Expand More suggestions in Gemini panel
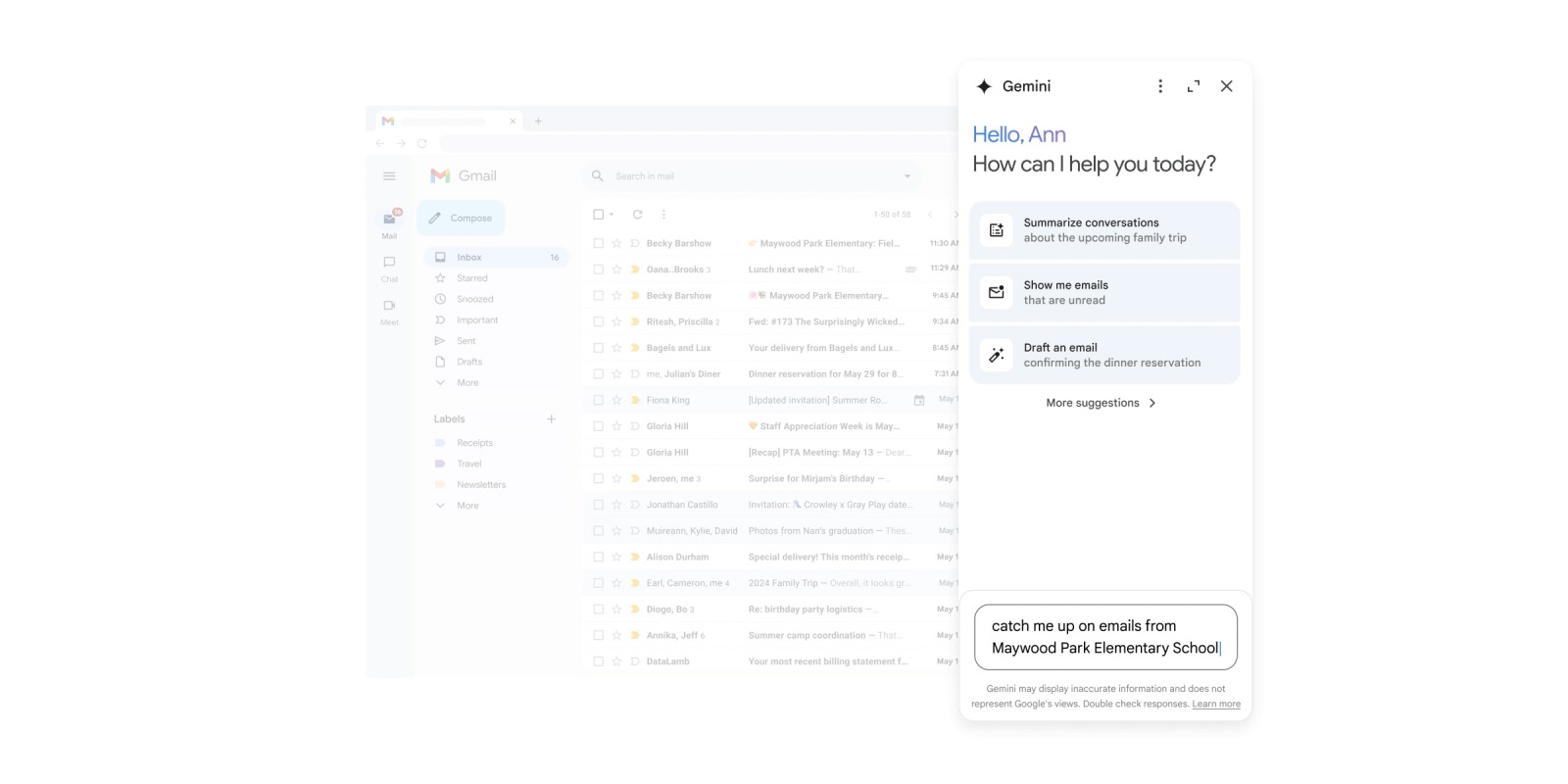Image resolution: width=1568 pixels, height=784 pixels. pyautogui.click(x=1101, y=403)
